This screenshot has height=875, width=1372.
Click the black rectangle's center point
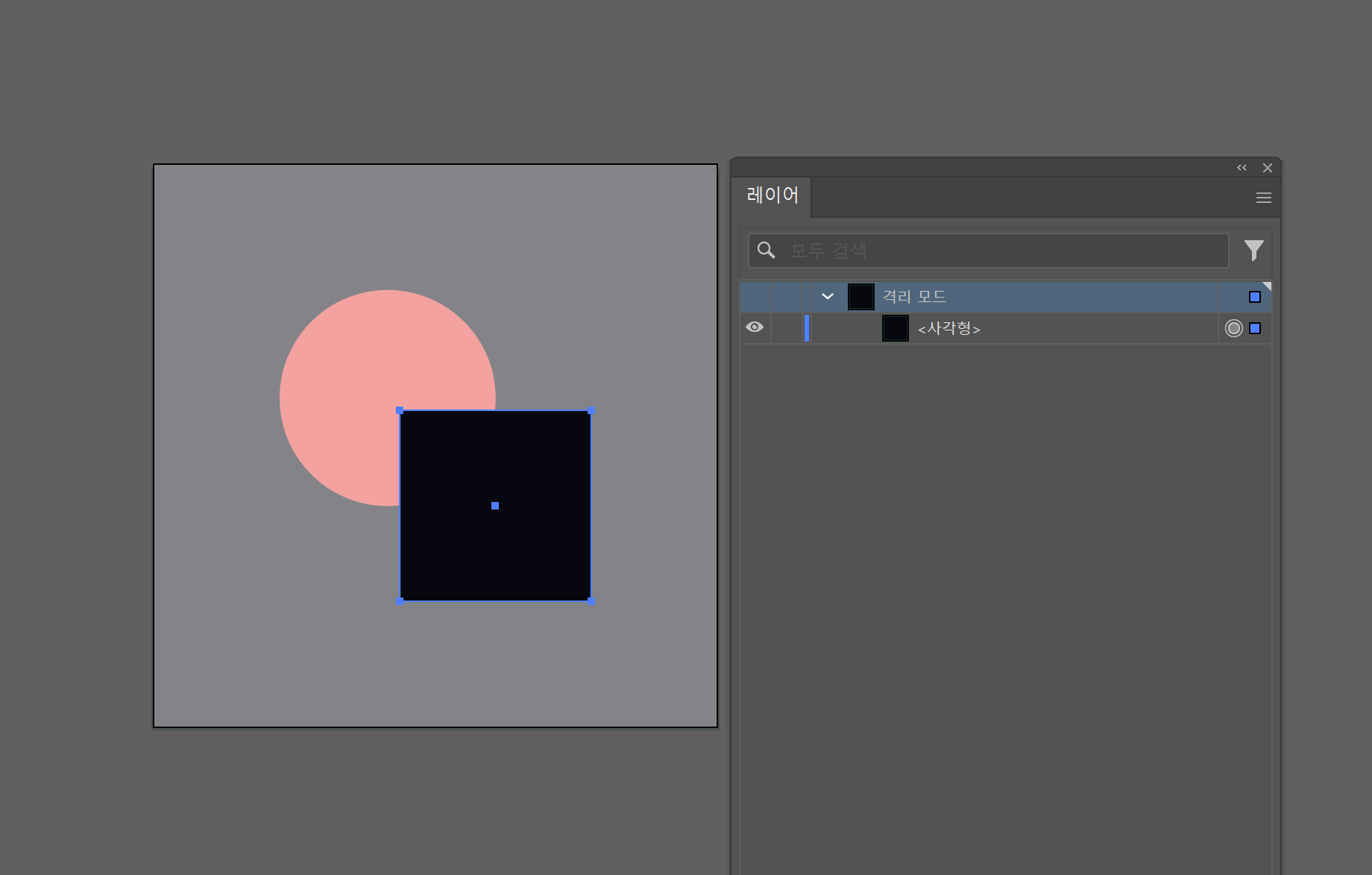pos(495,506)
